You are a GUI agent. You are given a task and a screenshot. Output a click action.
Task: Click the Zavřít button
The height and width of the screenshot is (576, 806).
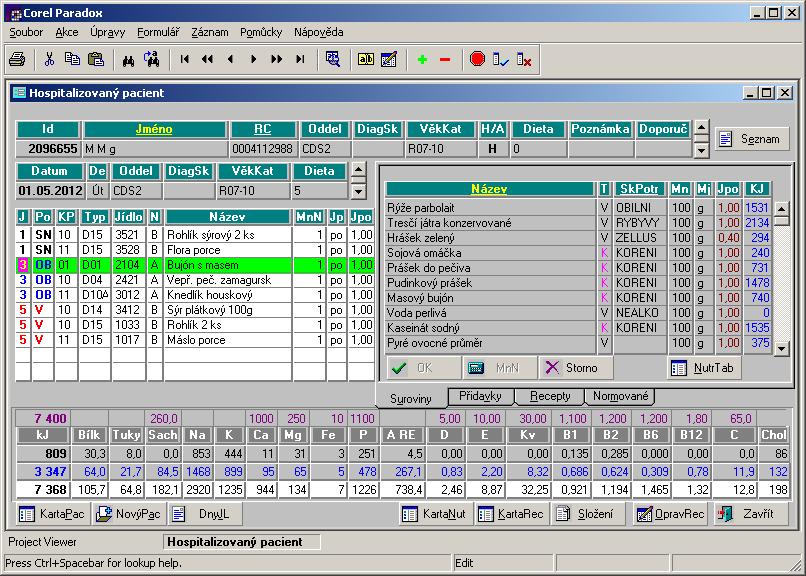(x=750, y=514)
